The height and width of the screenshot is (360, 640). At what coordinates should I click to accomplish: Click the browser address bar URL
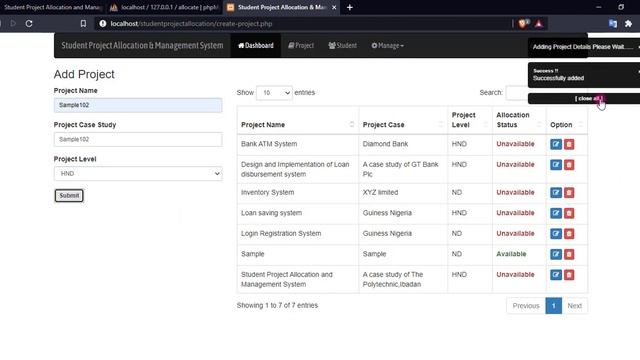191,24
